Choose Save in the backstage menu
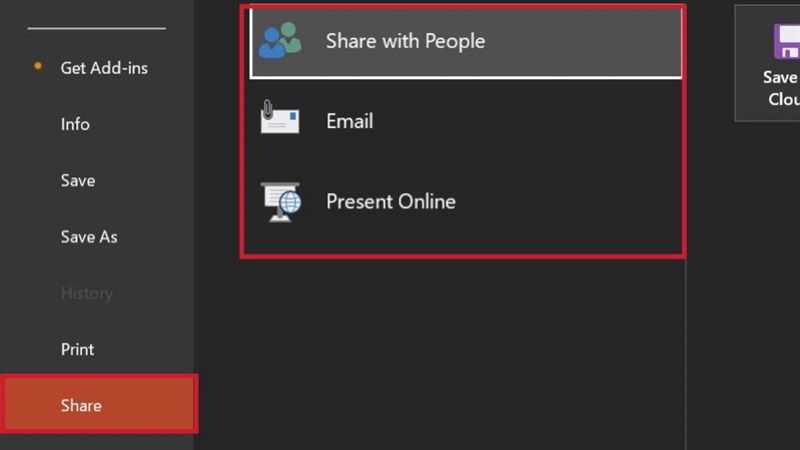 (78, 181)
